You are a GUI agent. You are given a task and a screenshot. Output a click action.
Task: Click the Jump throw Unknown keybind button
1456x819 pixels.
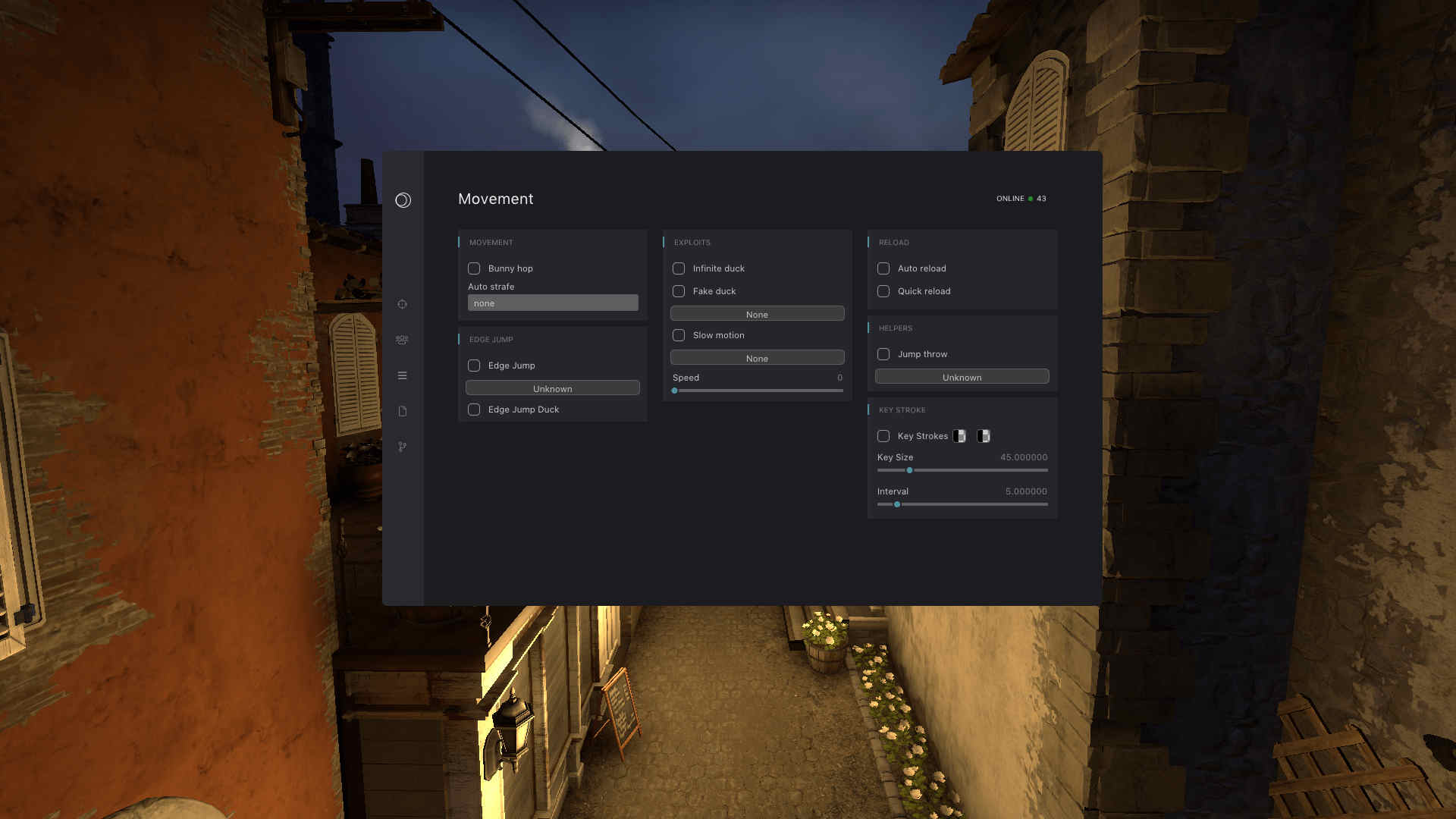coord(962,377)
